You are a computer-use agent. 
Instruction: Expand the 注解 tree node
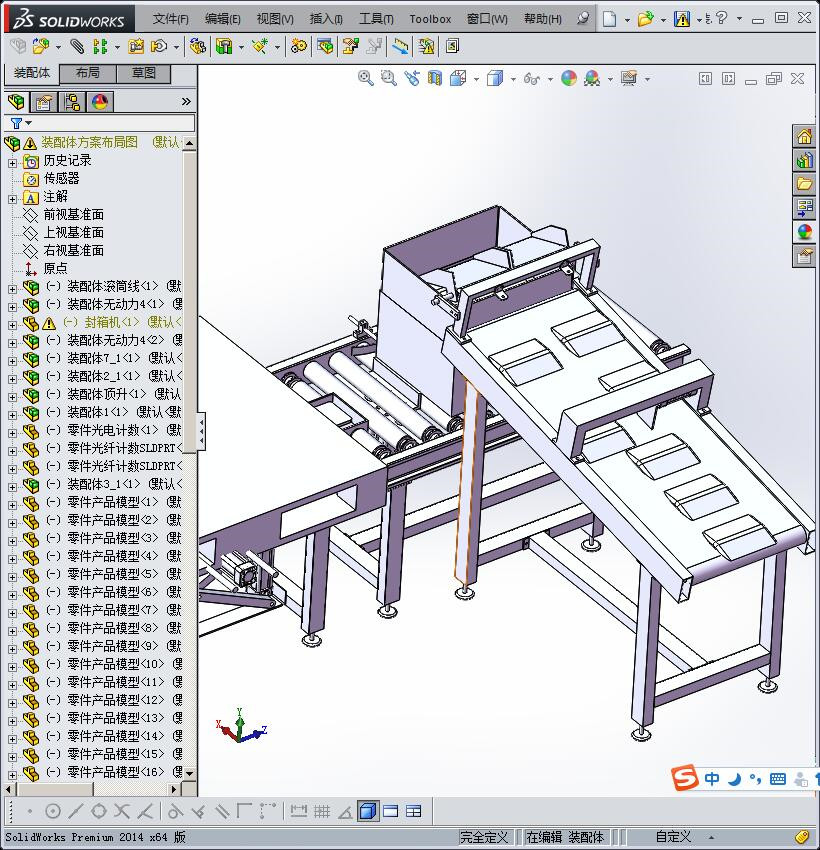(12, 198)
